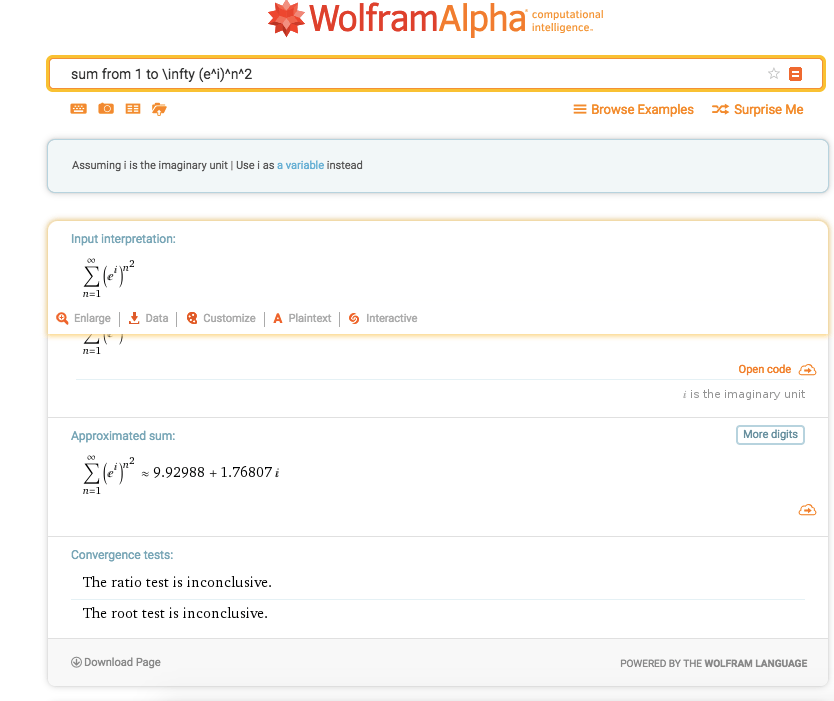Open the file upload icon
Image resolution: width=834 pixels, height=701 pixels.
pyautogui.click(x=159, y=109)
